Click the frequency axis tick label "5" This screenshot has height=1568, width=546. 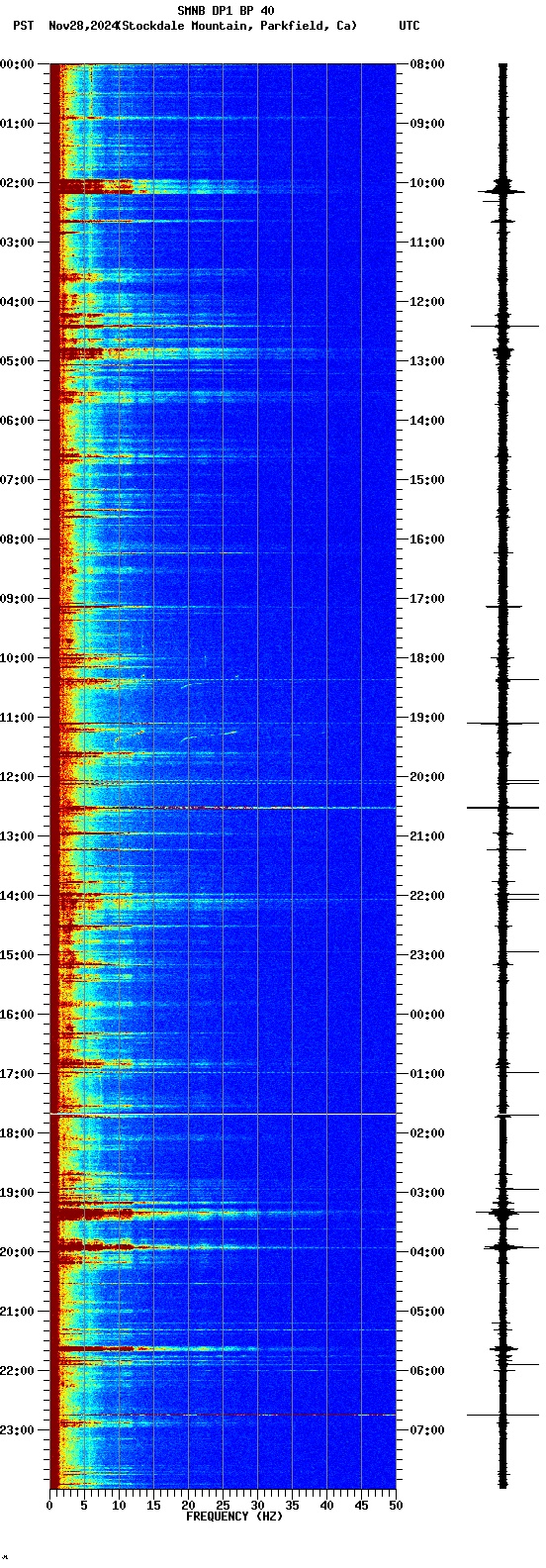[84, 1506]
